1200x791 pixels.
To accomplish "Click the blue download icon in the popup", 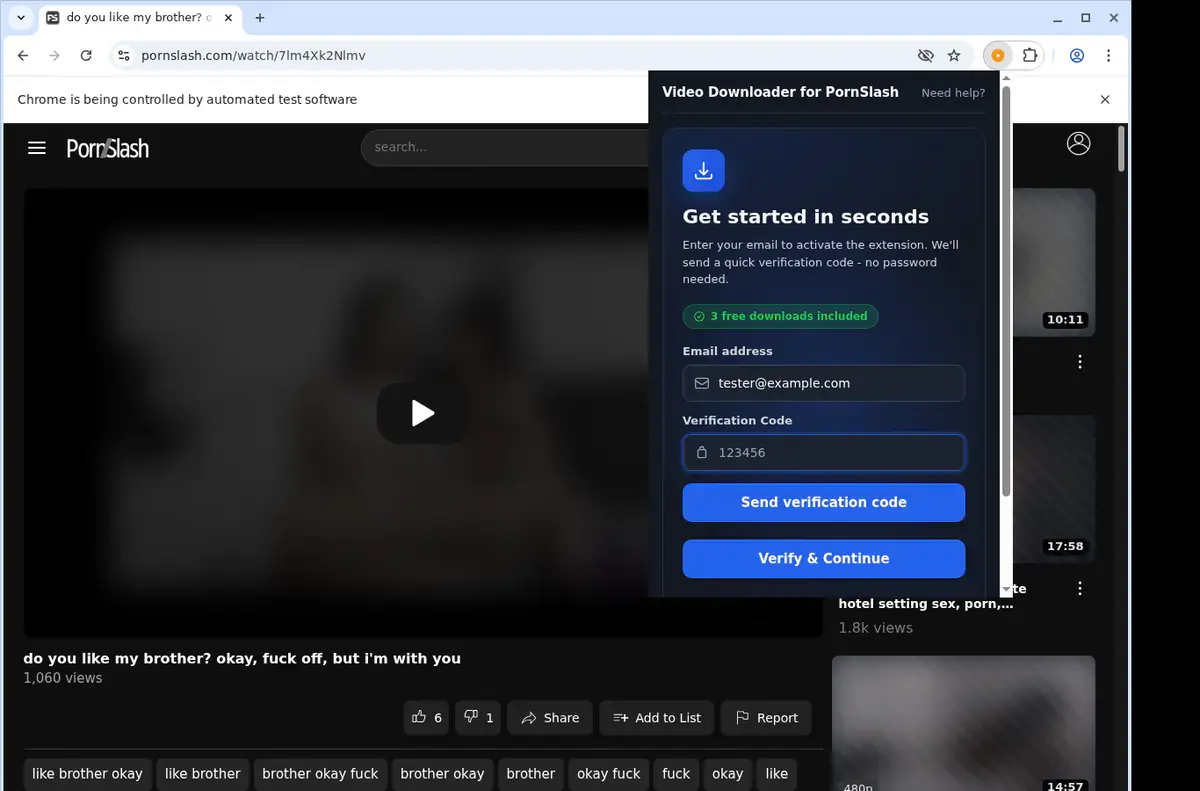I will pos(703,171).
